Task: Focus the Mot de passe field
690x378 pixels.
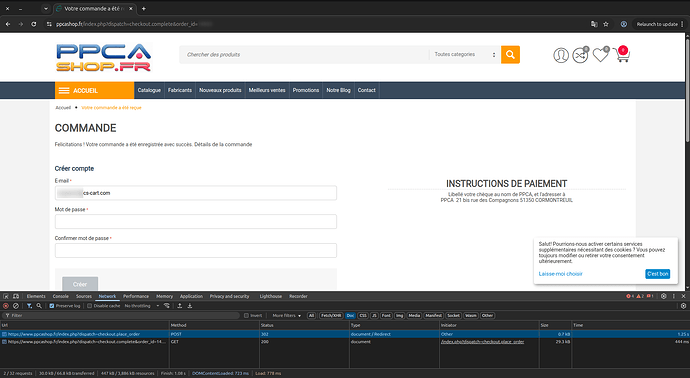Action: click(196, 221)
